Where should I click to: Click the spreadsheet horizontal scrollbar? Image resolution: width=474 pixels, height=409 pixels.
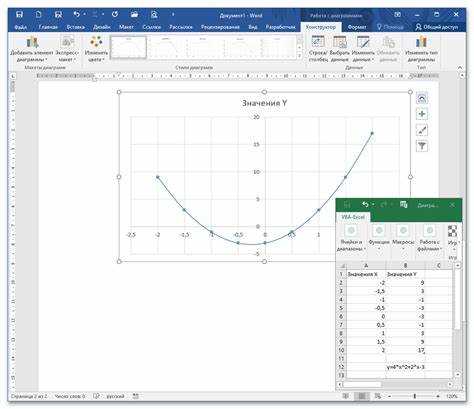pyautogui.click(x=395, y=384)
